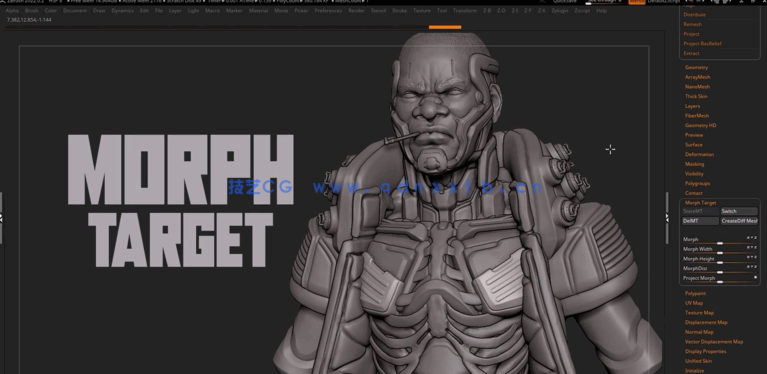The image size is (767, 374).
Task: Open the Light menu
Action: click(194, 10)
